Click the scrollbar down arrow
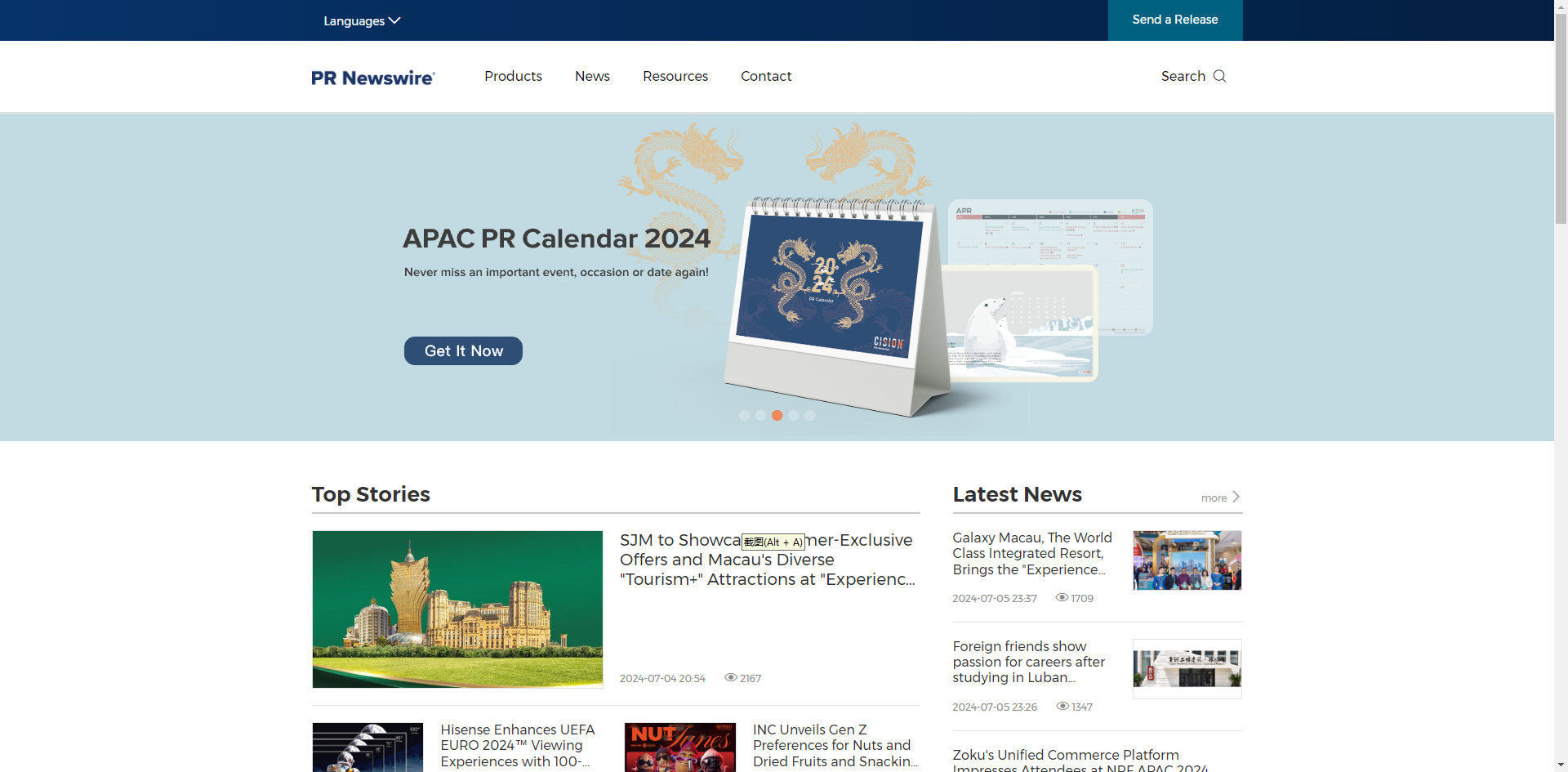Viewport: 1568px width, 772px height. 1561,765
